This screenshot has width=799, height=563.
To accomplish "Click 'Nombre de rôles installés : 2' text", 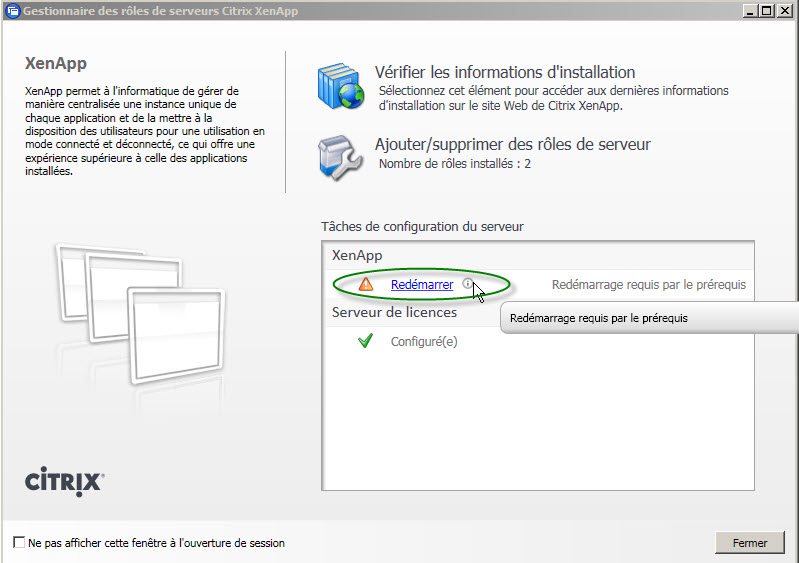I will click(x=455, y=164).
